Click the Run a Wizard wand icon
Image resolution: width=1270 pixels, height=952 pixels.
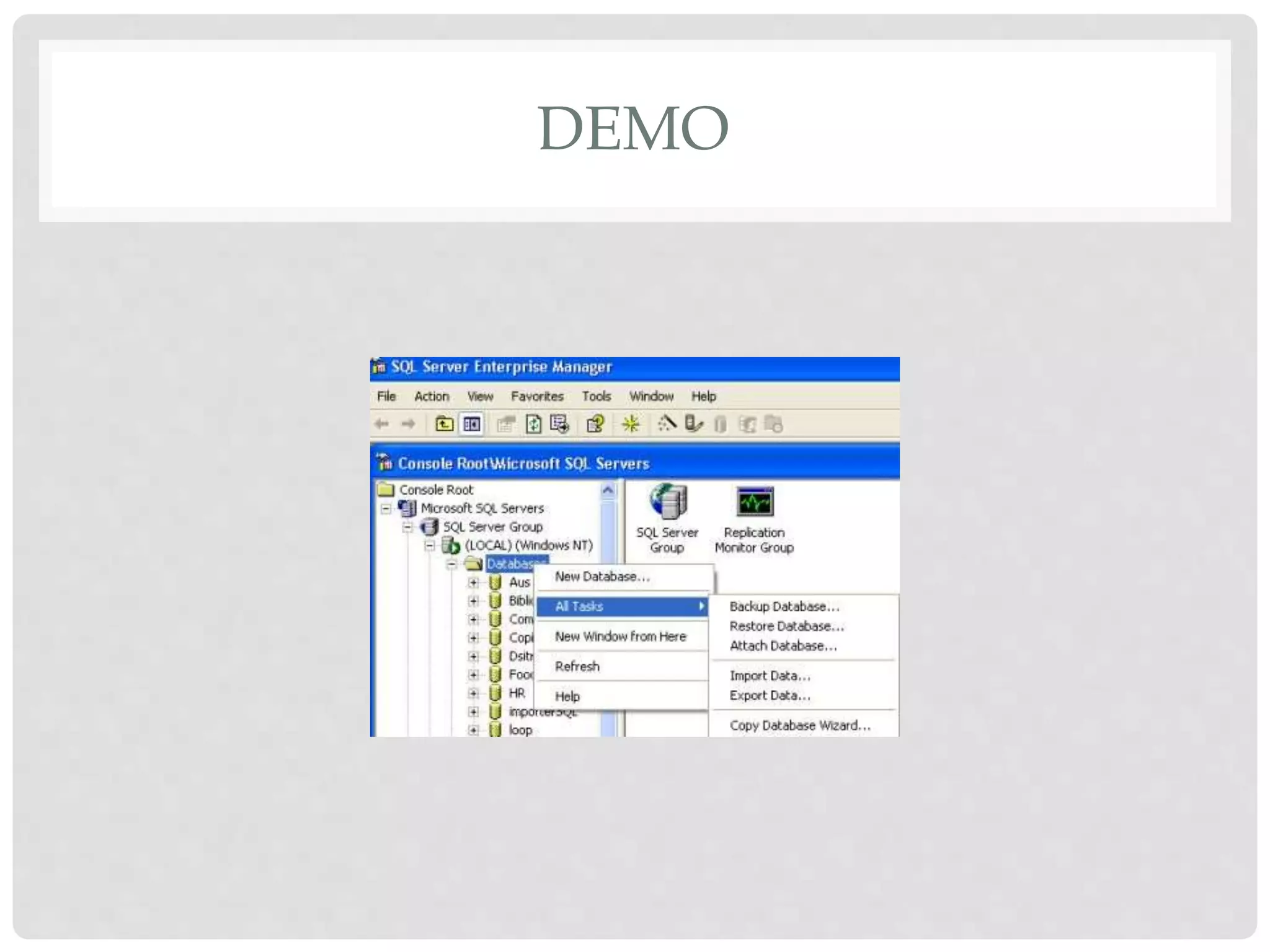click(x=667, y=424)
